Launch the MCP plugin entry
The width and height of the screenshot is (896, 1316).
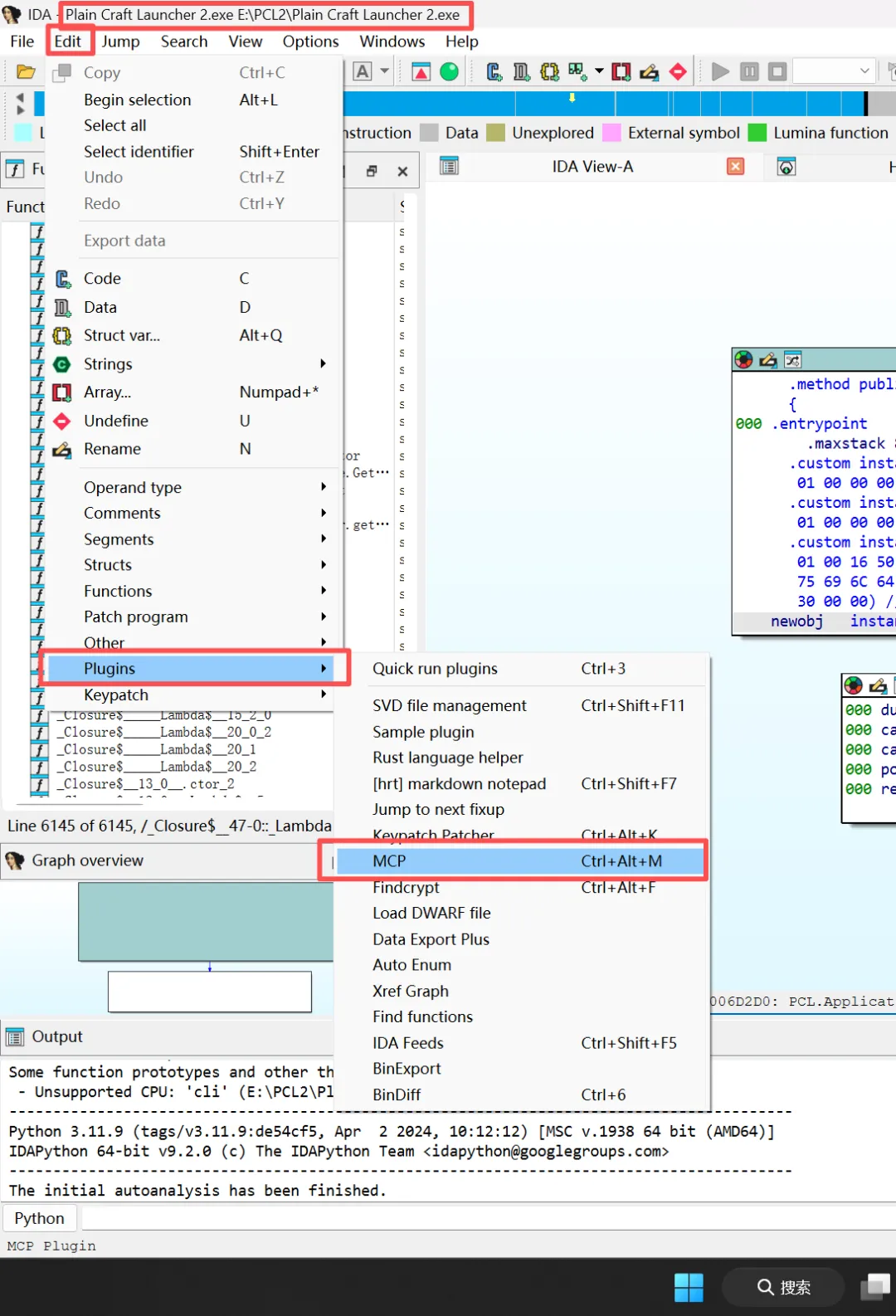521,861
